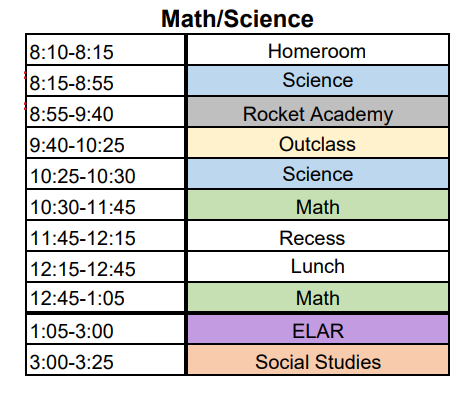Select the 1:05-3:00 time cell
Viewport: 469px width, 399px height.
pos(105,329)
